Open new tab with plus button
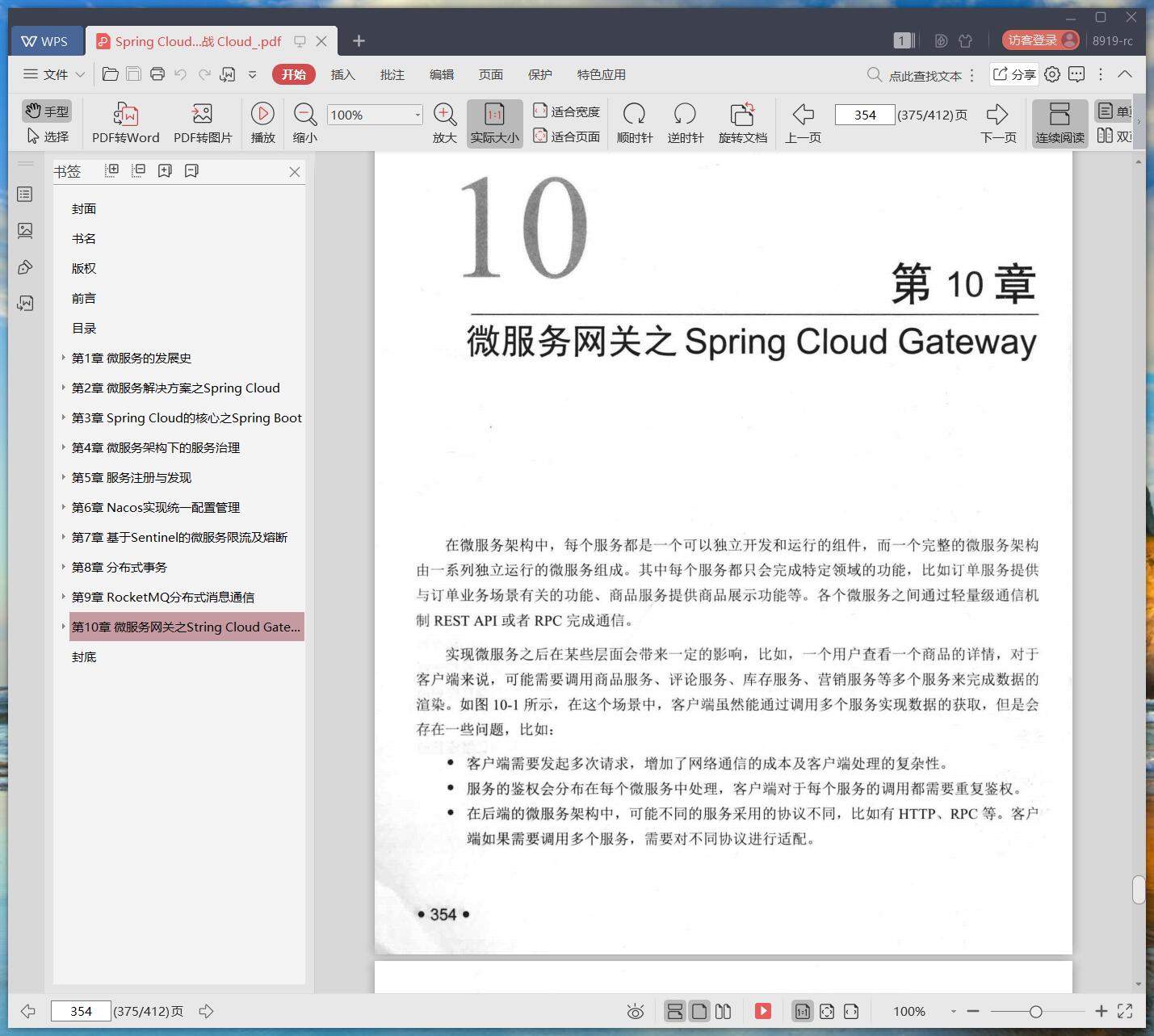 coord(359,40)
